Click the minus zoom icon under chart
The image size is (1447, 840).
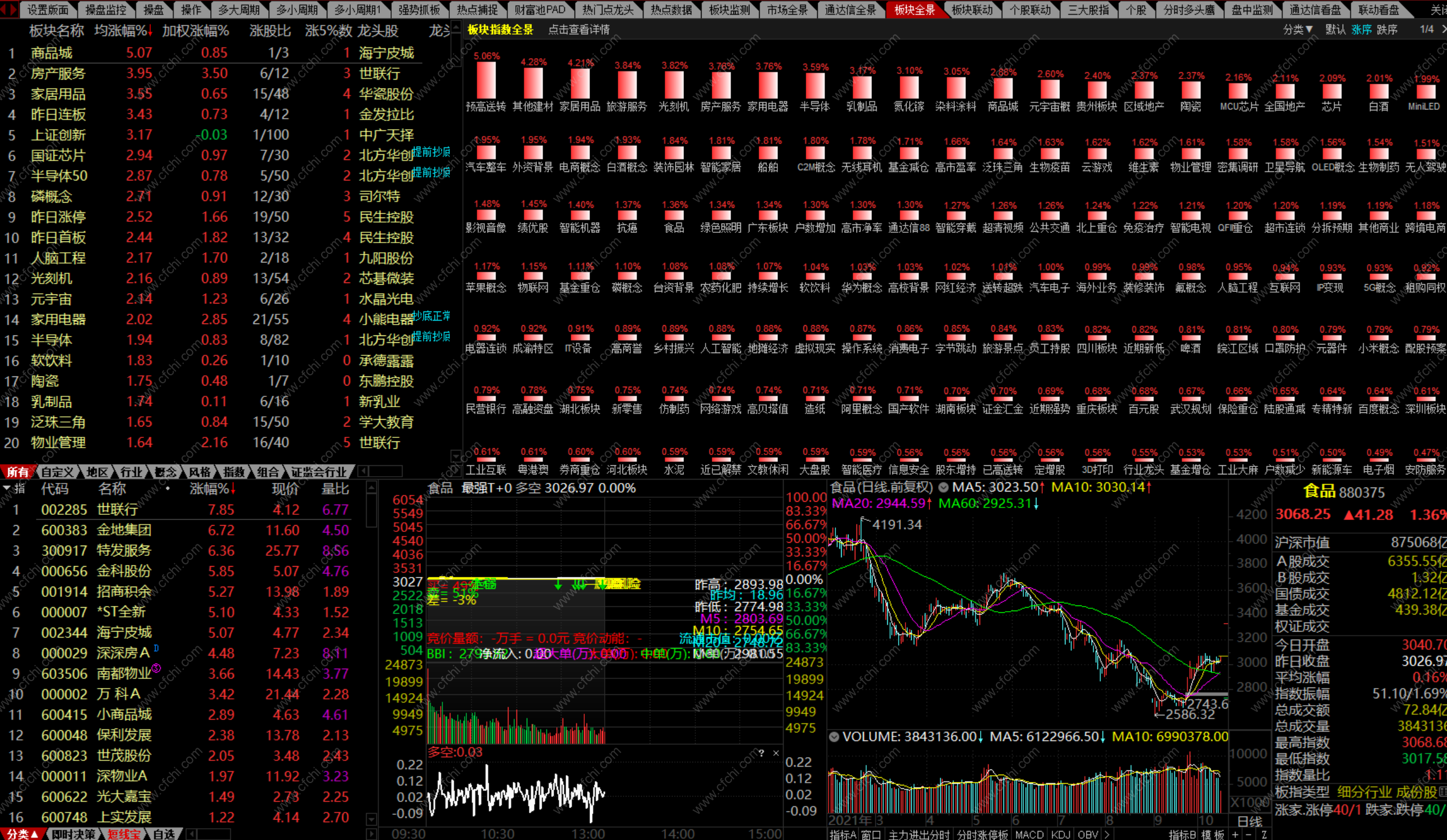coord(1249,834)
